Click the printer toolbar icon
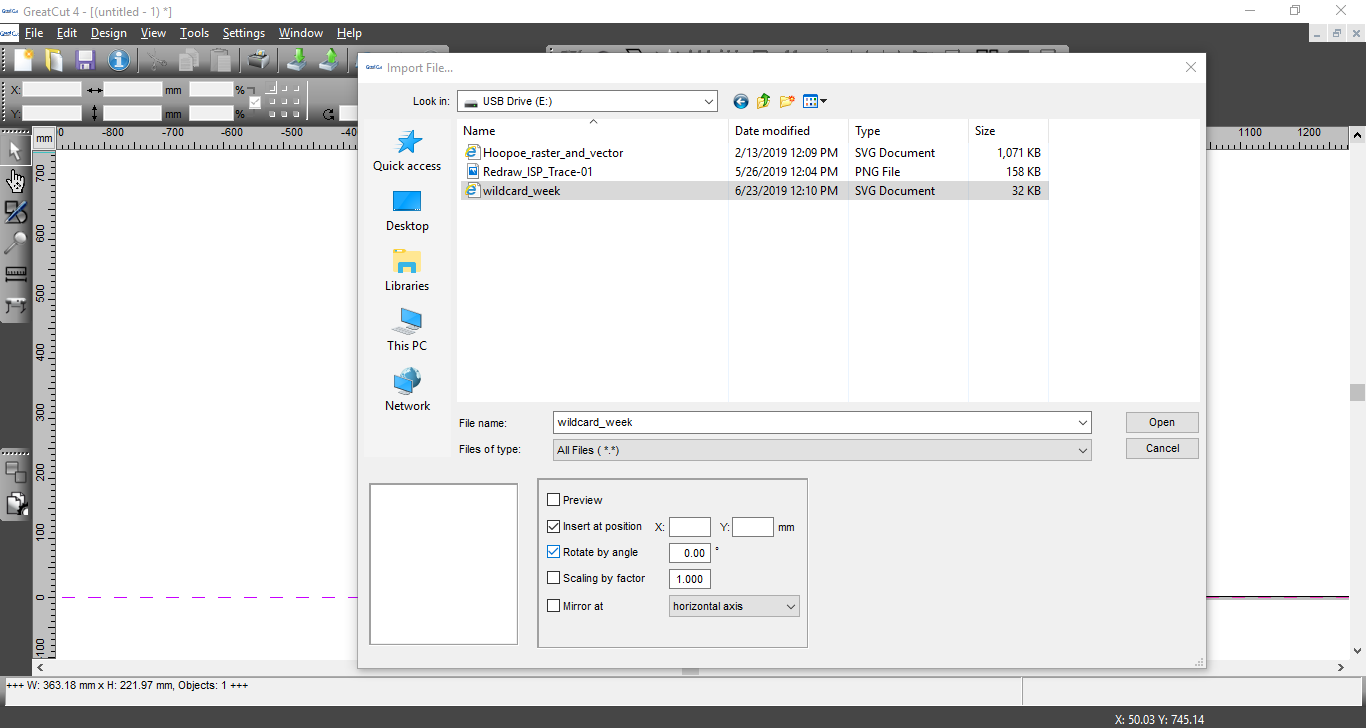The width and height of the screenshot is (1366, 728). 259,60
